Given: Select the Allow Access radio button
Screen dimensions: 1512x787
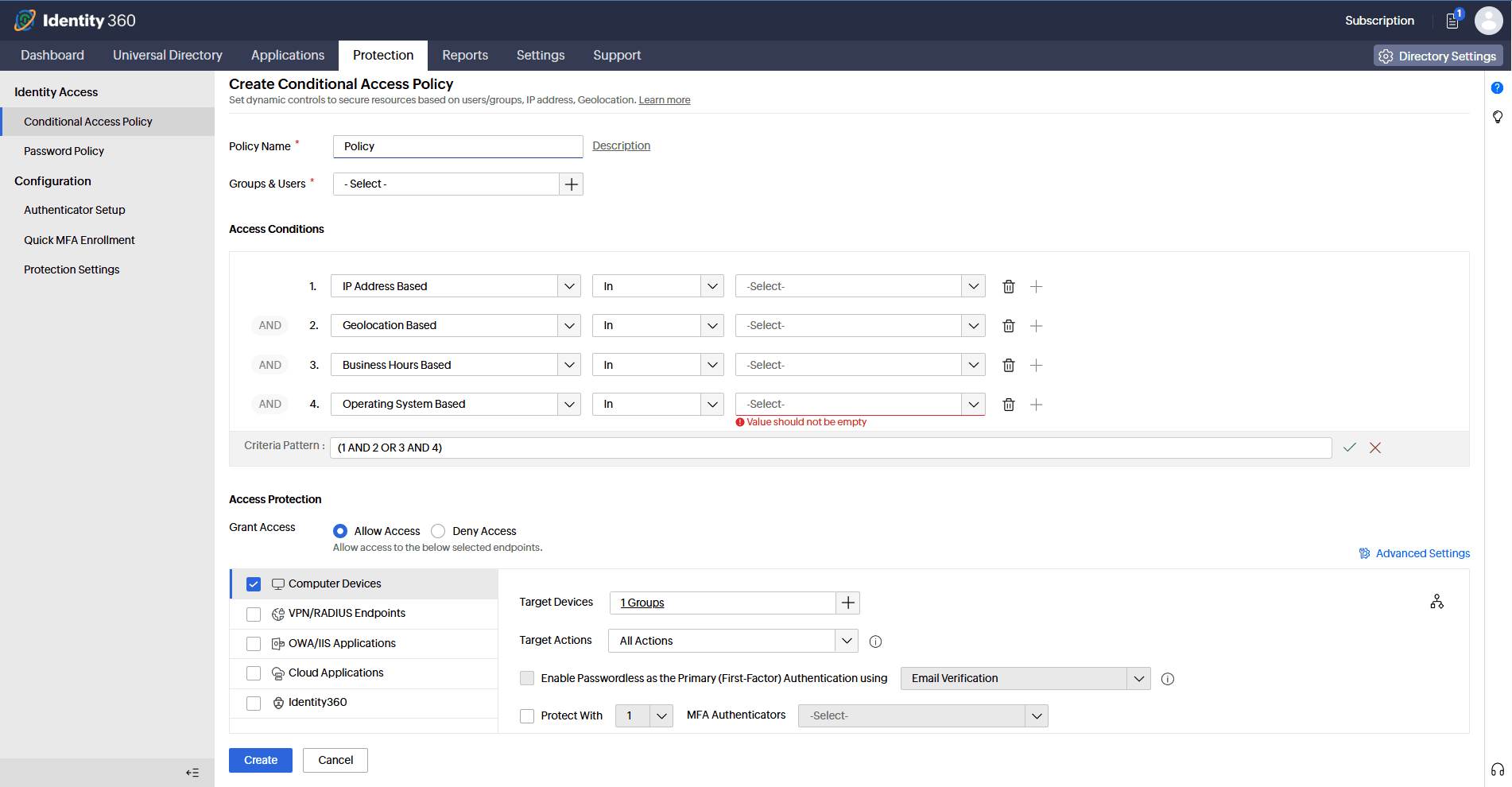Looking at the screenshot, I should [340, 531].
